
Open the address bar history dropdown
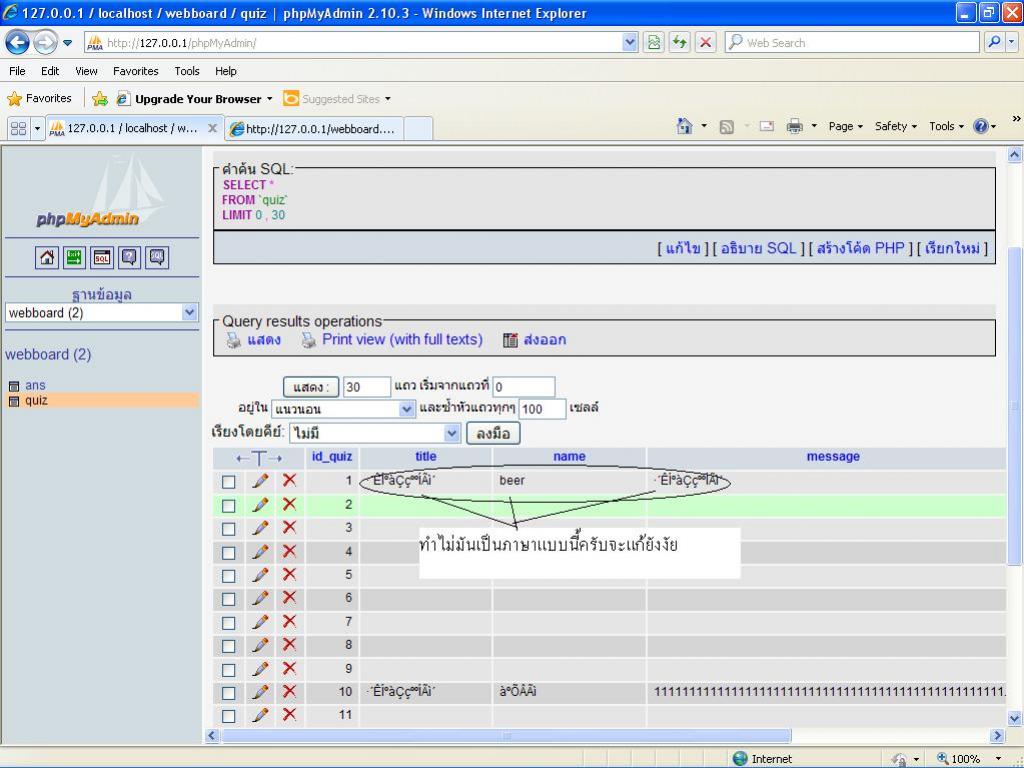630,43
